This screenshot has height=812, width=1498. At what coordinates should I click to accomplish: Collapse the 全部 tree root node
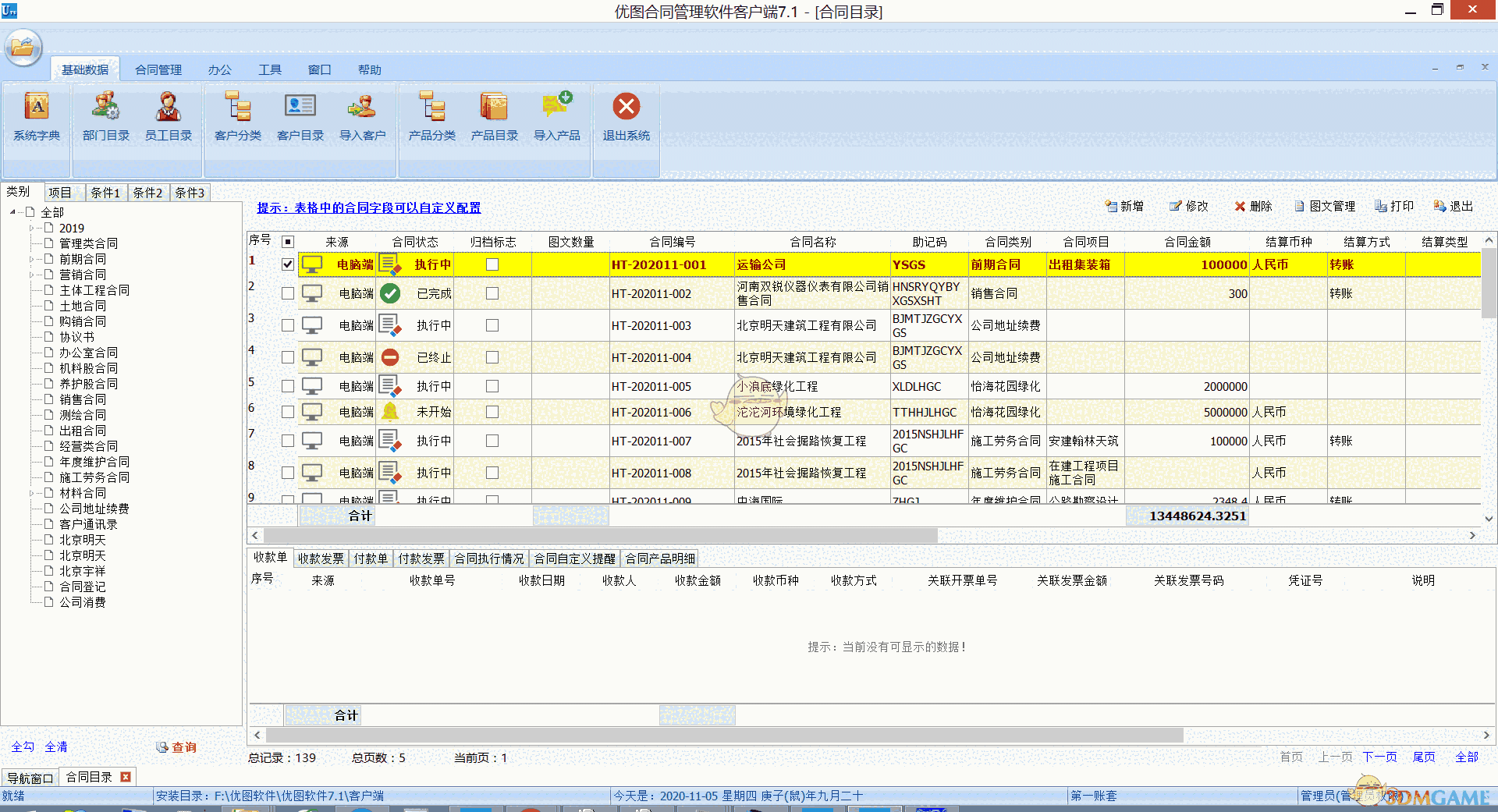coord(11,211)
